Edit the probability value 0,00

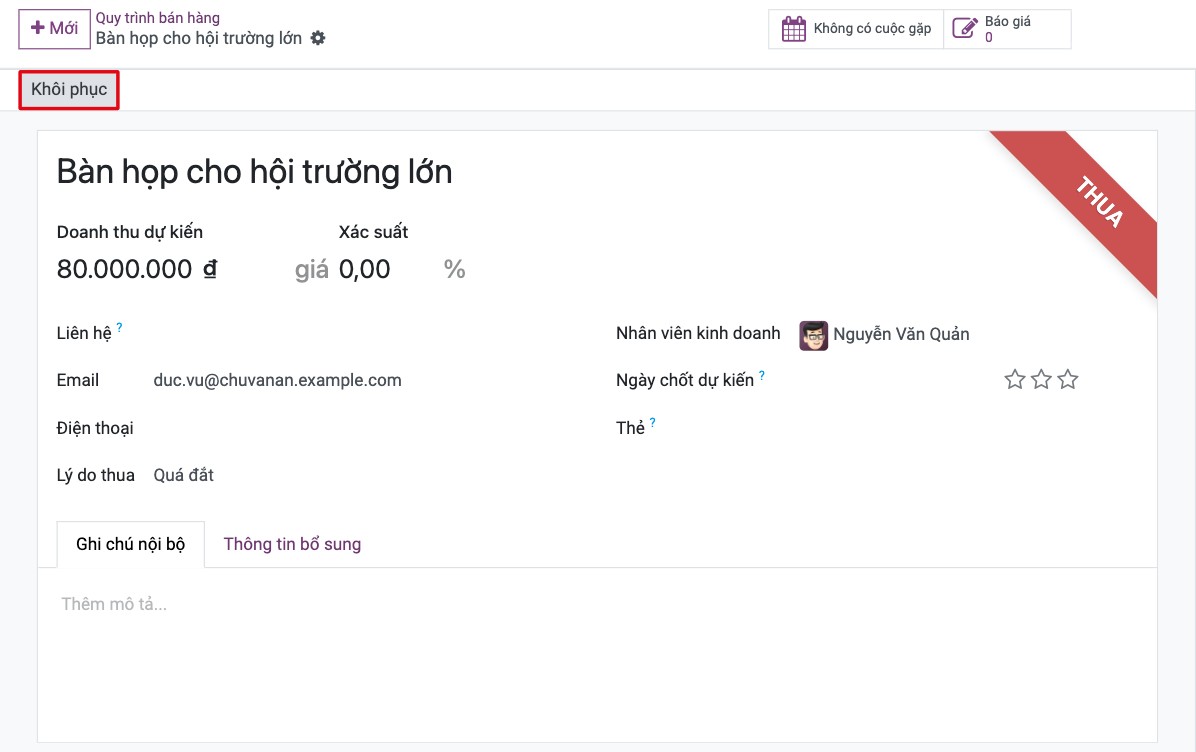click(365, 269)
